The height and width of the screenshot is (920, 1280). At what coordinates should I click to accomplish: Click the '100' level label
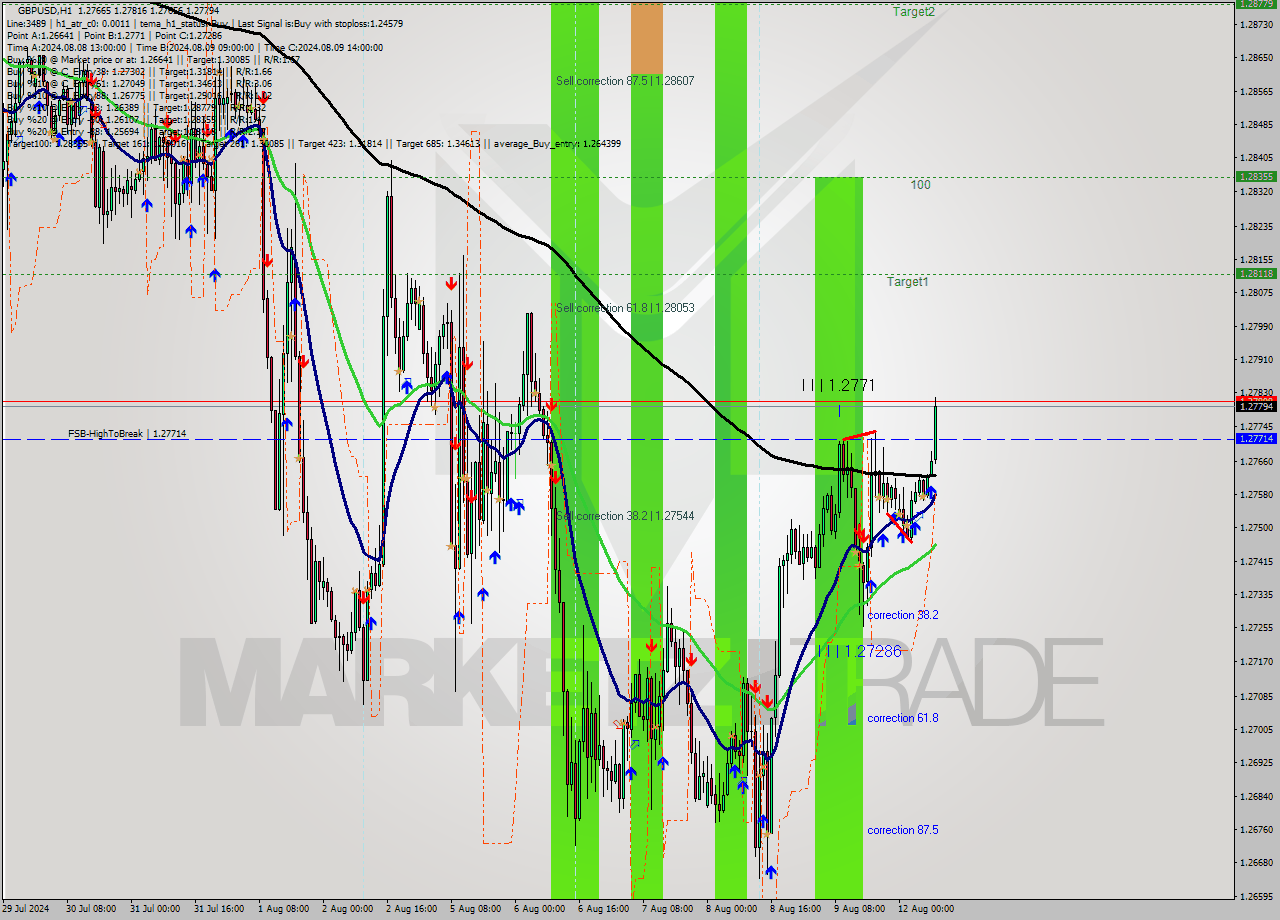[920, 185]
